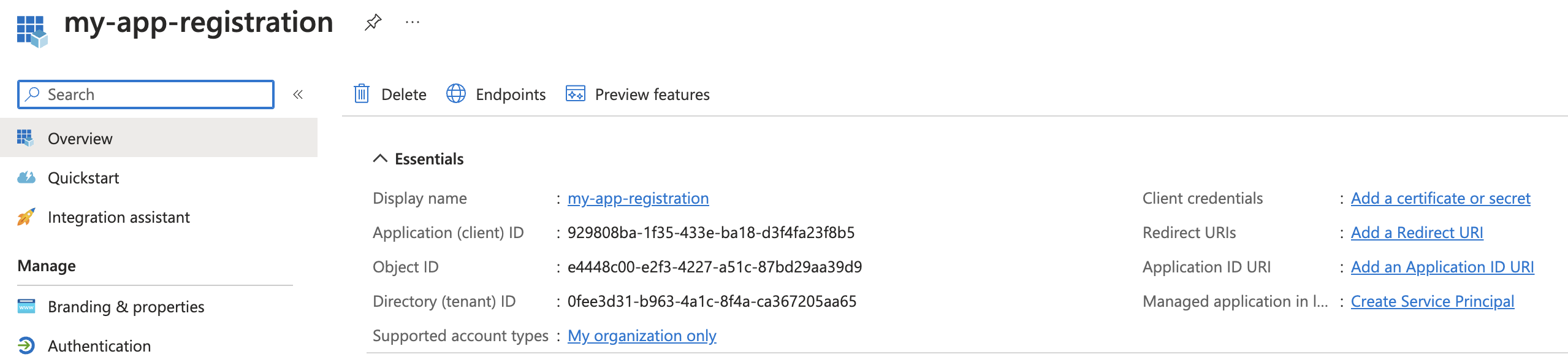Click the Delete trash icon
This screenshot has height=362, width=1568.
[362, 94]
